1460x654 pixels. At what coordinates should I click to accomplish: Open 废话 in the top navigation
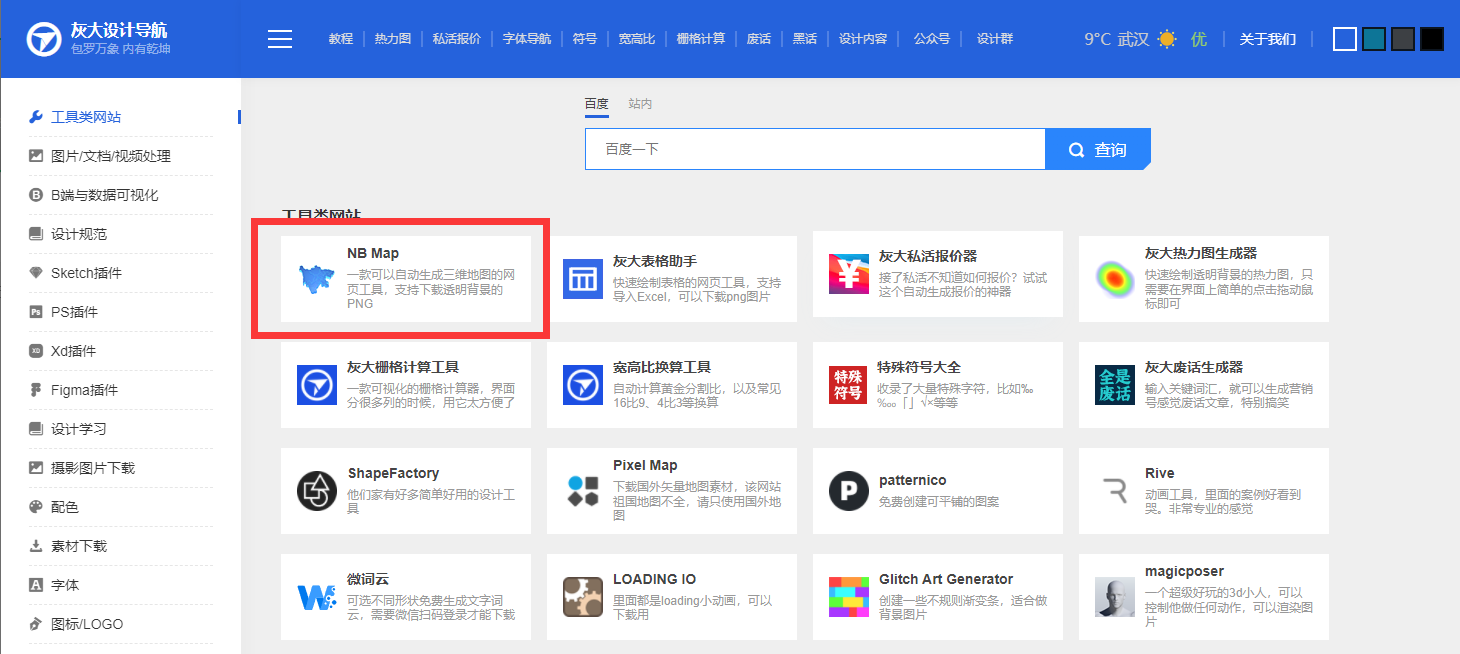(x=759, y=39)
